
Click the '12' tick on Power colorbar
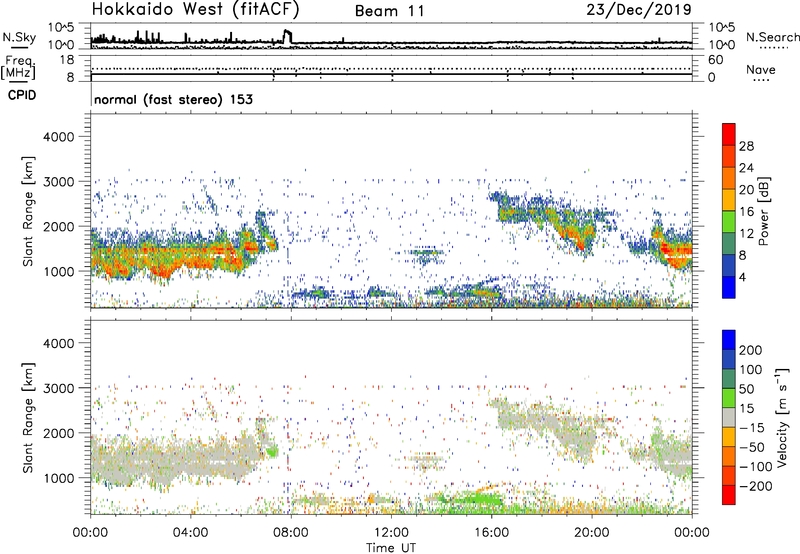[746, 234]
